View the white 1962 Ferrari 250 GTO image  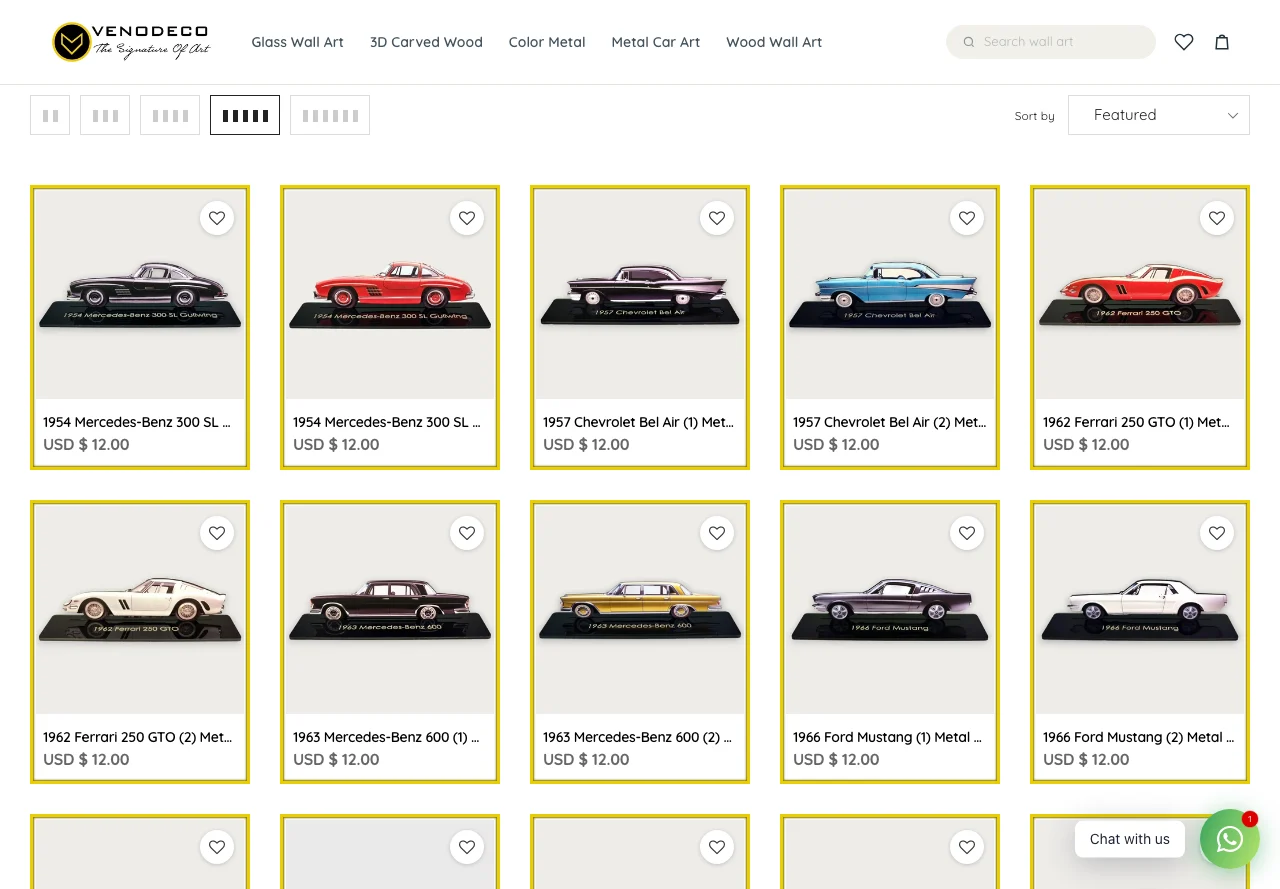140,610
